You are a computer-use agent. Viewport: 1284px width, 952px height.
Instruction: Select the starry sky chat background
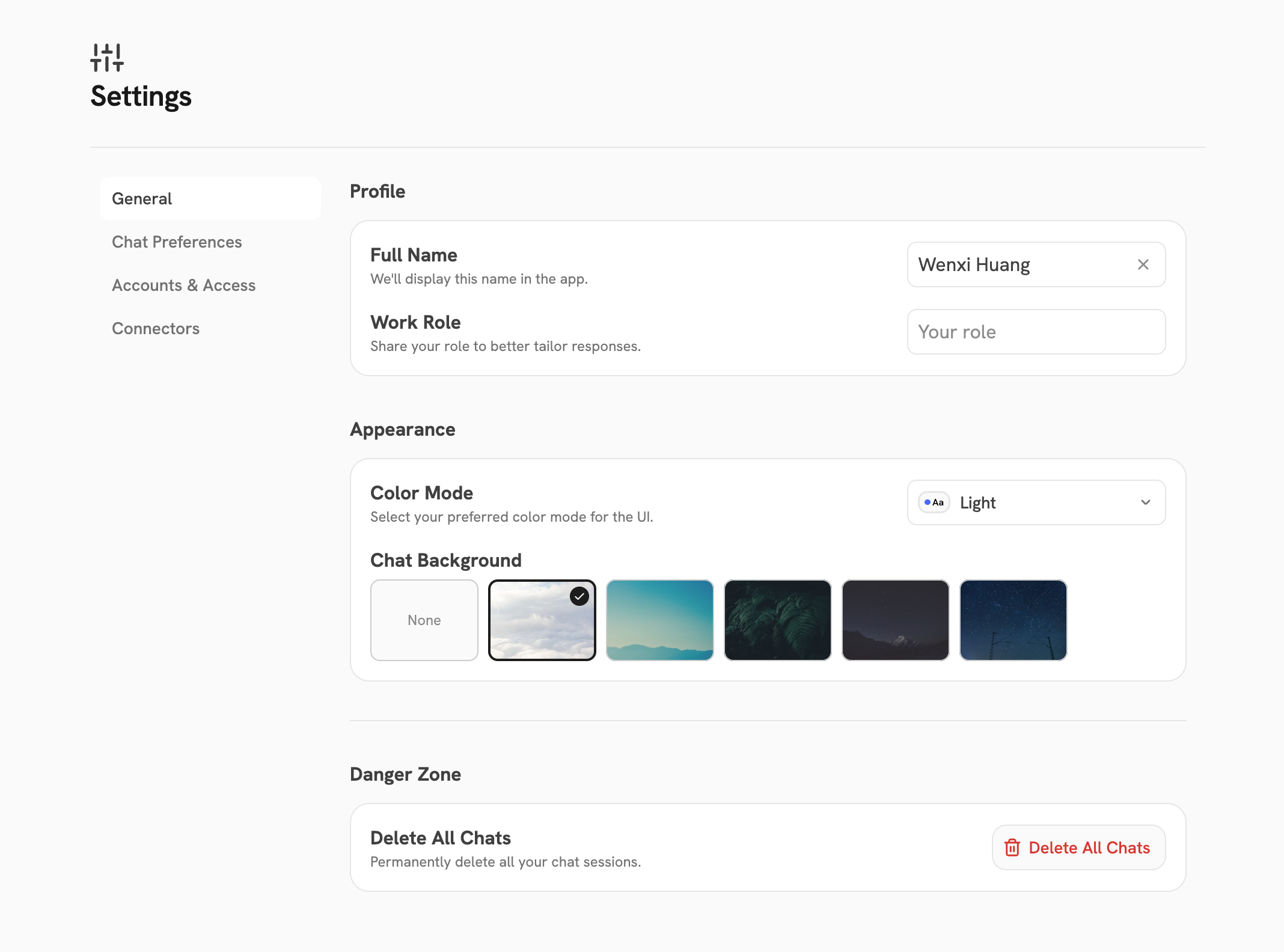tap(1013, 620)
